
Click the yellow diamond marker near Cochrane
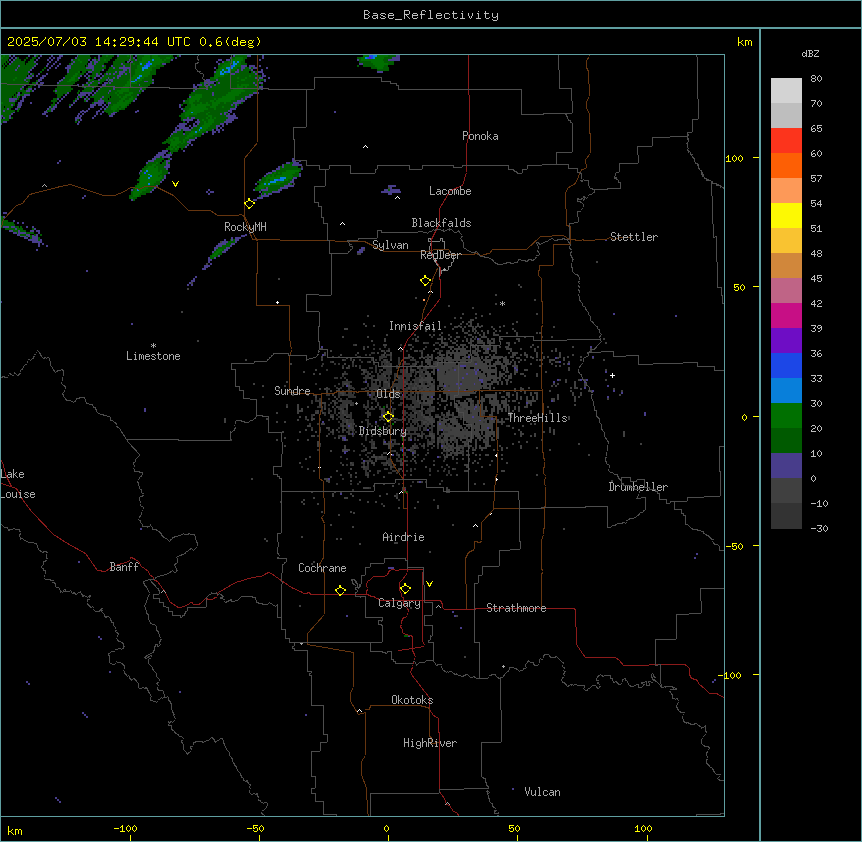[x=340, y=590]
